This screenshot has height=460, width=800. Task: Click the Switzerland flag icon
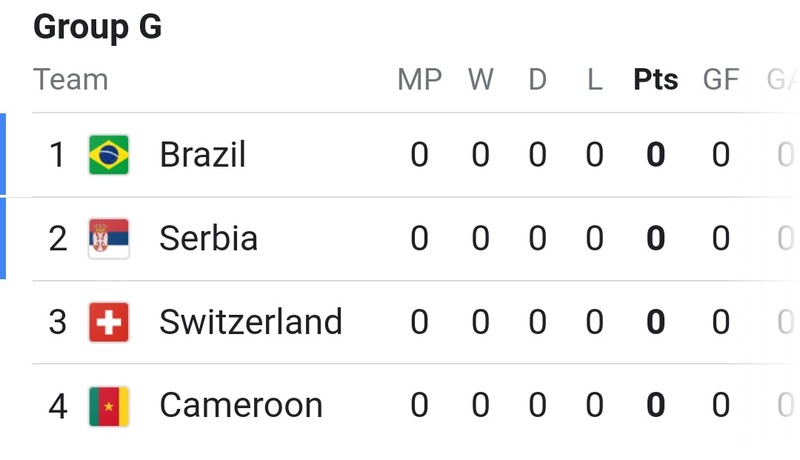[x=109, y=322]
